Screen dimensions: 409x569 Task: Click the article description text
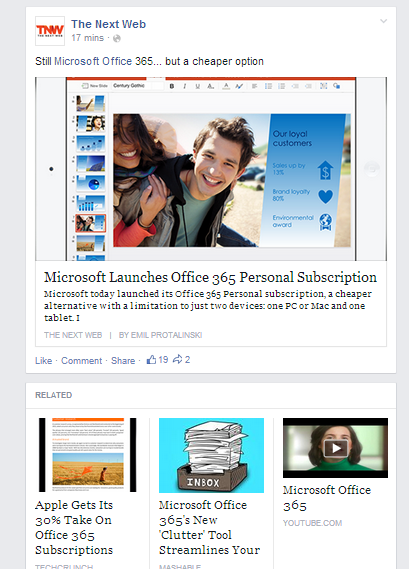pos(208,306)
